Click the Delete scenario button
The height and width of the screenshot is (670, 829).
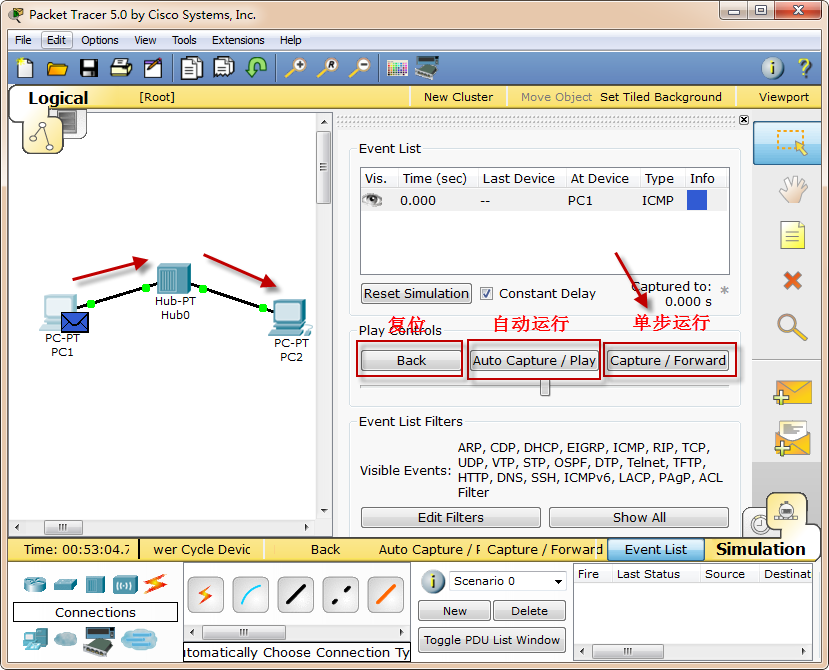529,611
